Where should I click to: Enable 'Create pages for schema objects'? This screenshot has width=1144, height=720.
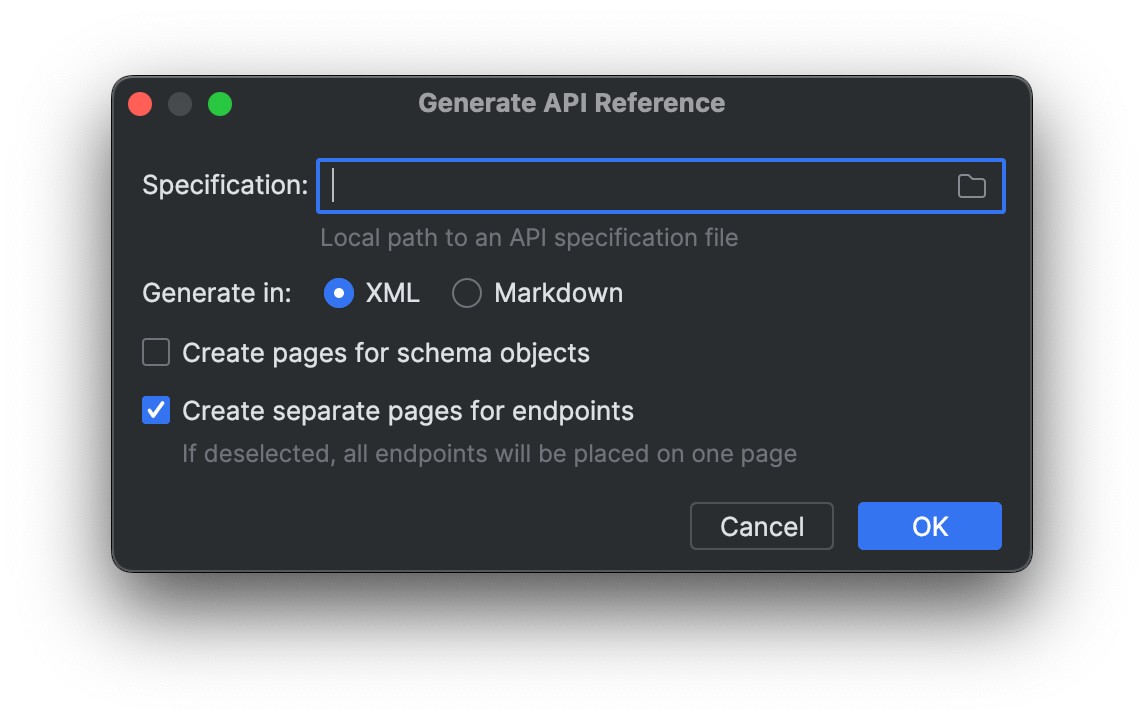[x=156, y=352]
